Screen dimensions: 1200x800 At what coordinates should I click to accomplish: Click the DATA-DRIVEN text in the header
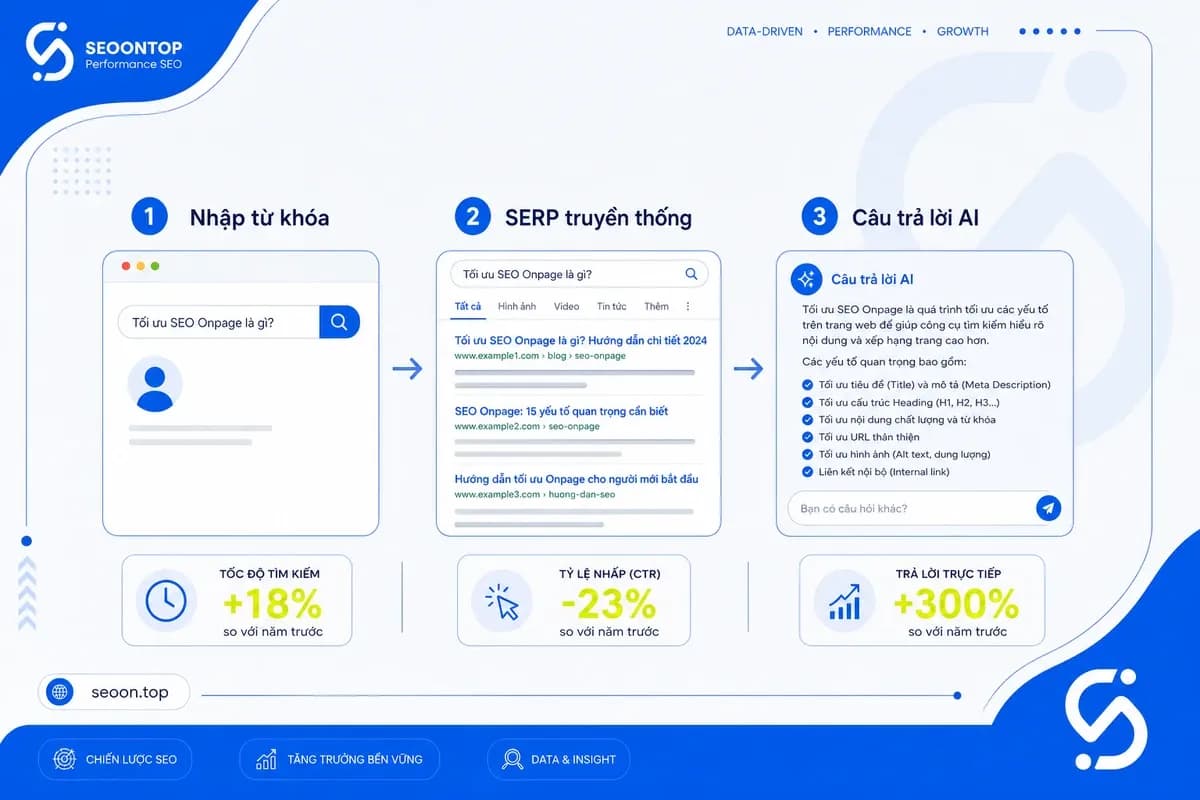[x=765, y=31]
